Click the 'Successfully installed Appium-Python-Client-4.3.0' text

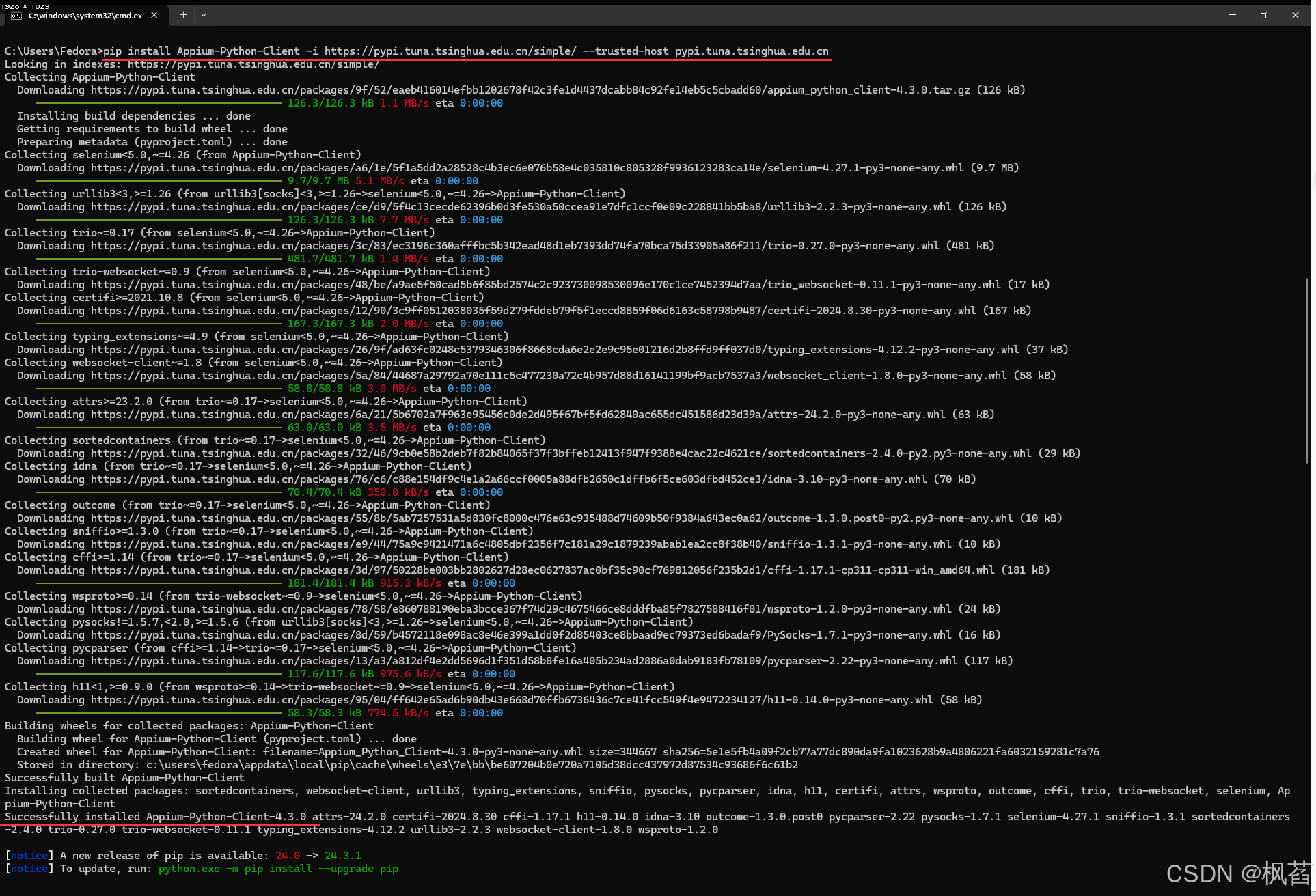tap(156, 817)
